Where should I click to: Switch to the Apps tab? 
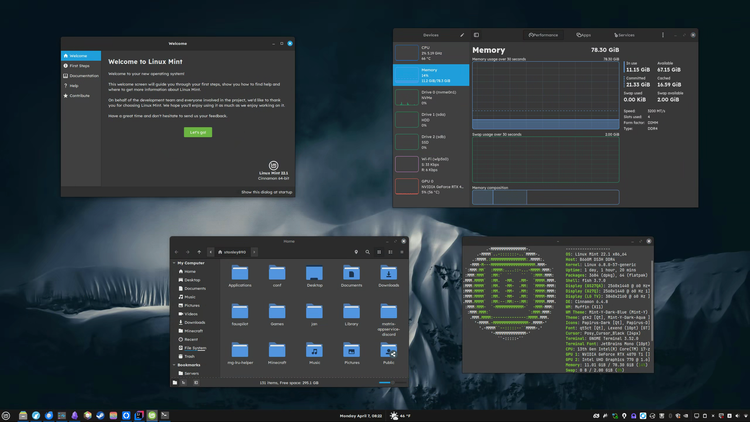point(584,35)
